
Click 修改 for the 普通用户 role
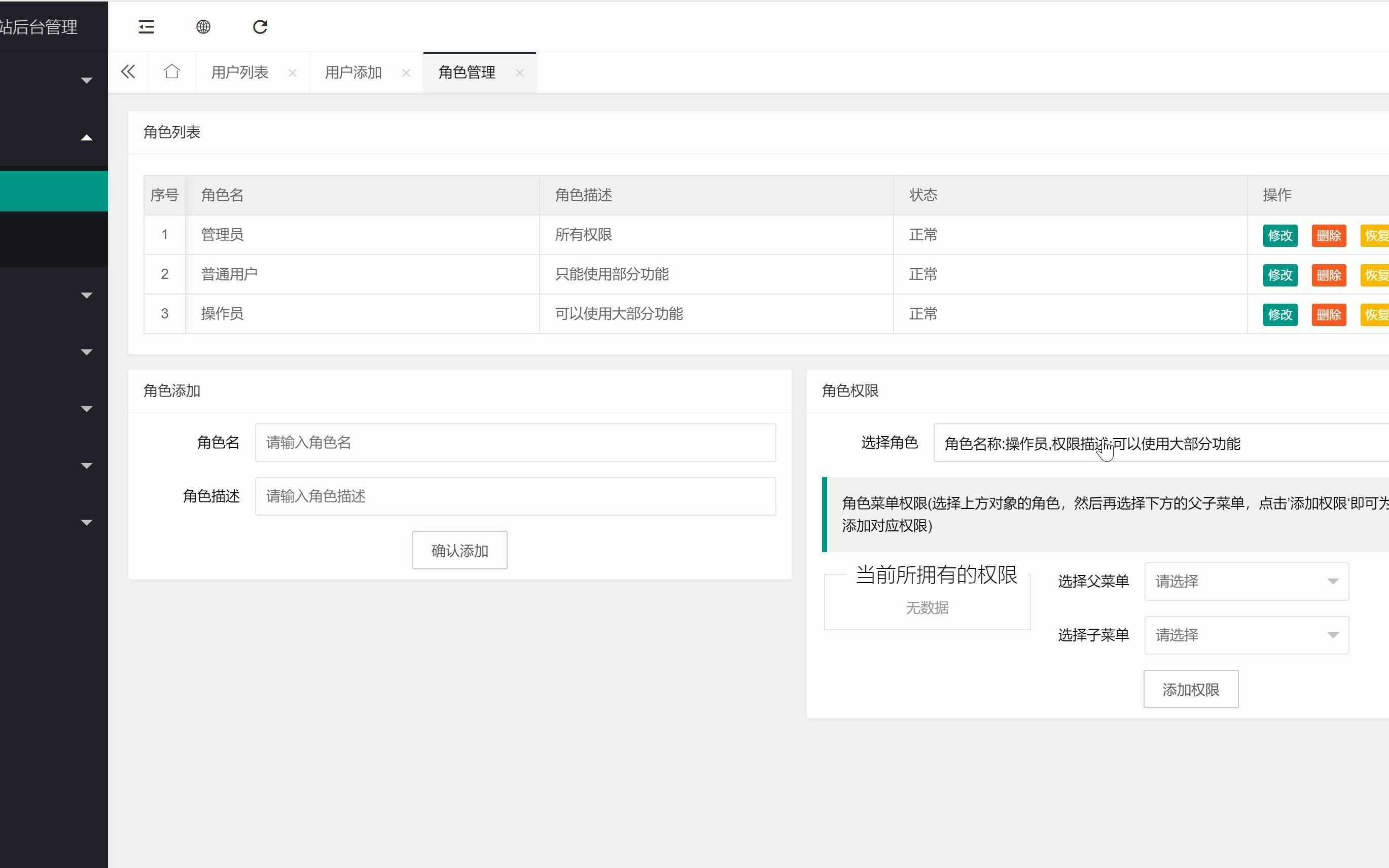(x=1280, y=275)
